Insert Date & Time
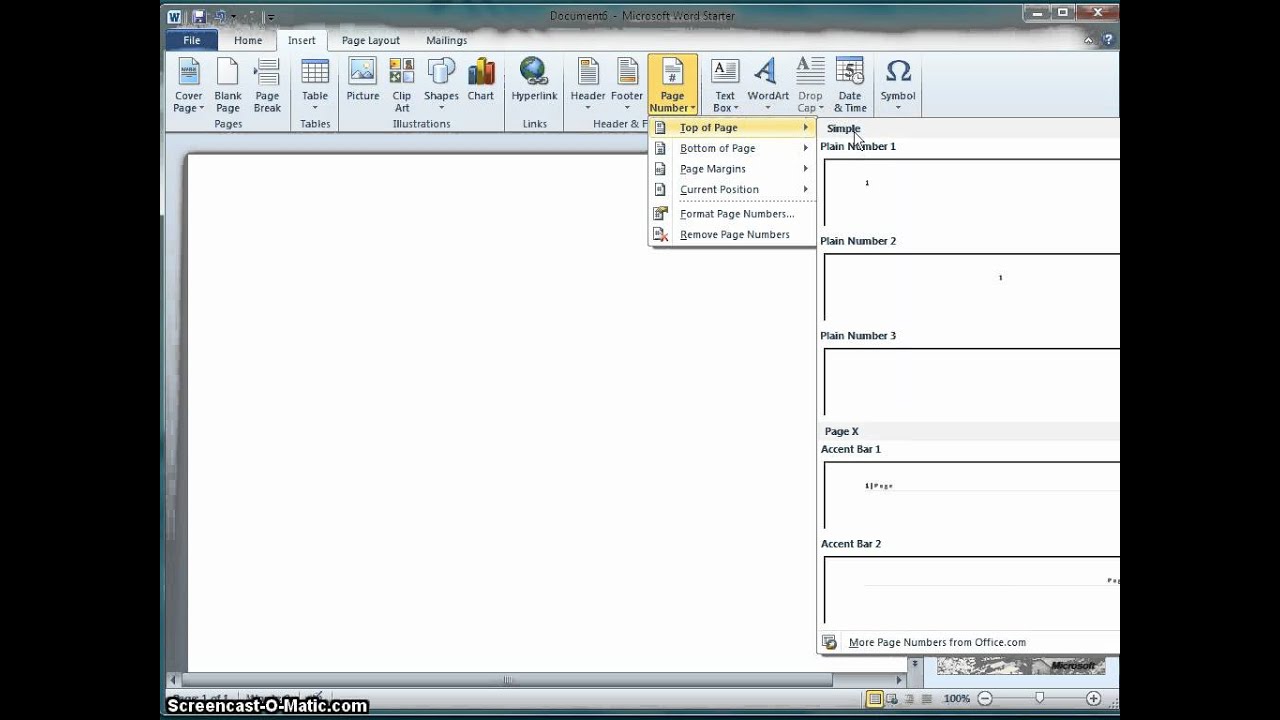This screenshot has height=720, width=1280. coord(850,86)
